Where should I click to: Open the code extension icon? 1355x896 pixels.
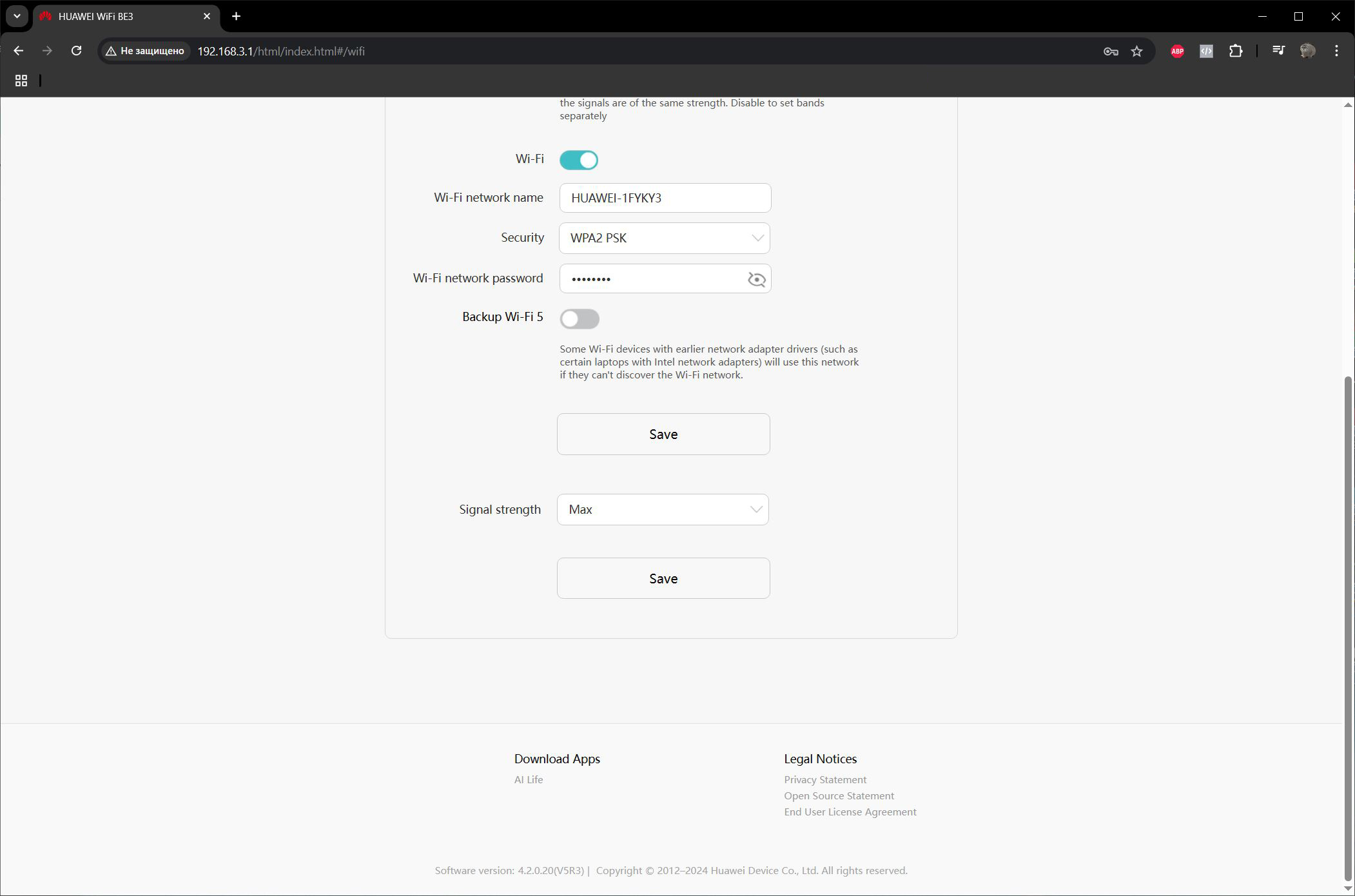click(1206, 51)
